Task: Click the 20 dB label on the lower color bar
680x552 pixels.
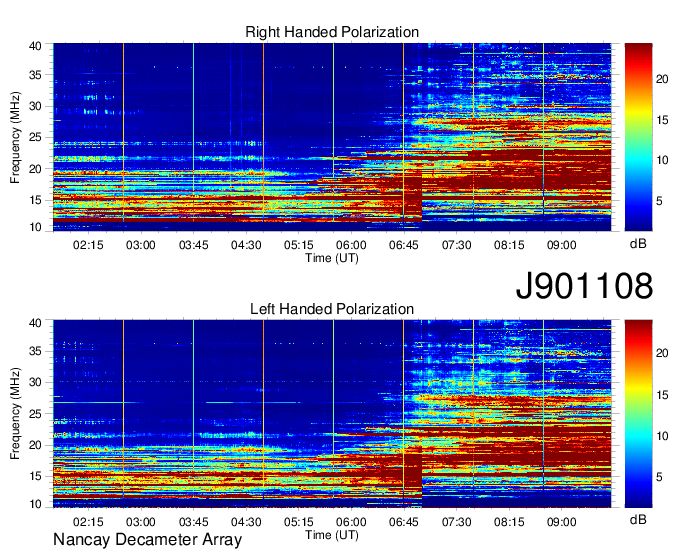Action: (x=662, y=353)
